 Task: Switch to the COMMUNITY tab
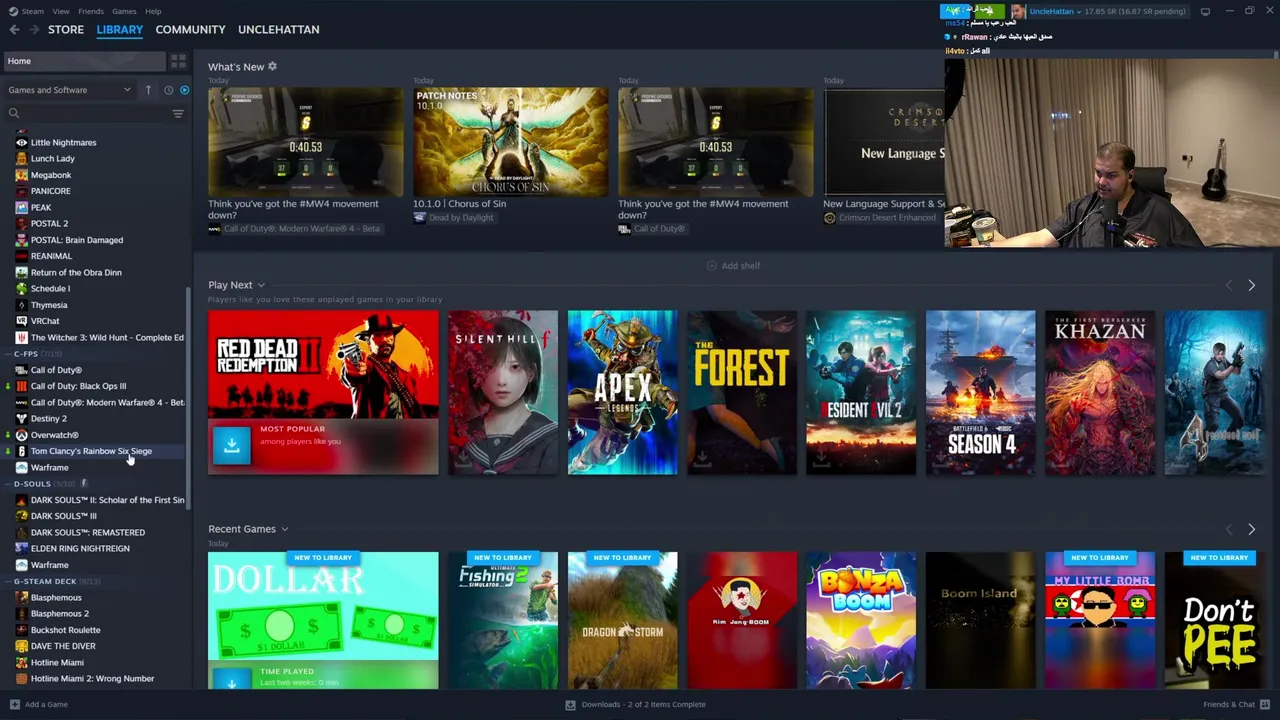190,30
